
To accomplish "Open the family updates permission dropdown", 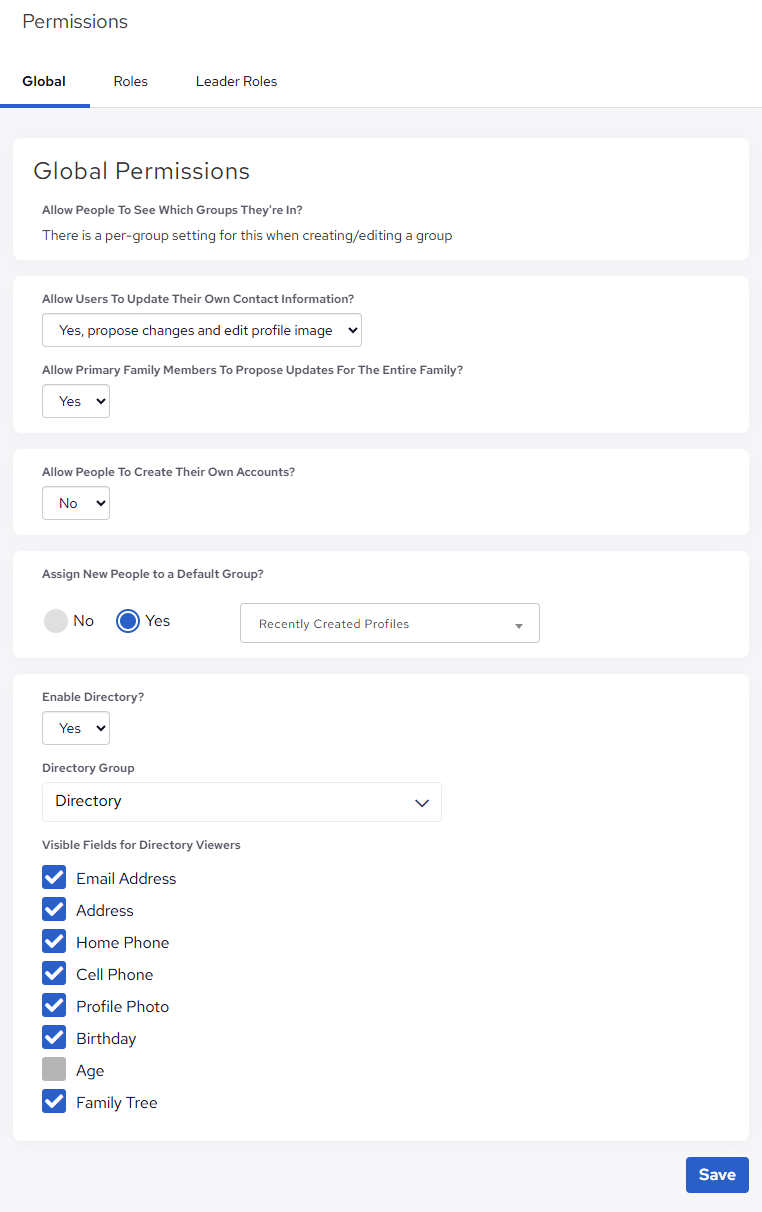I will coord(75,401).
